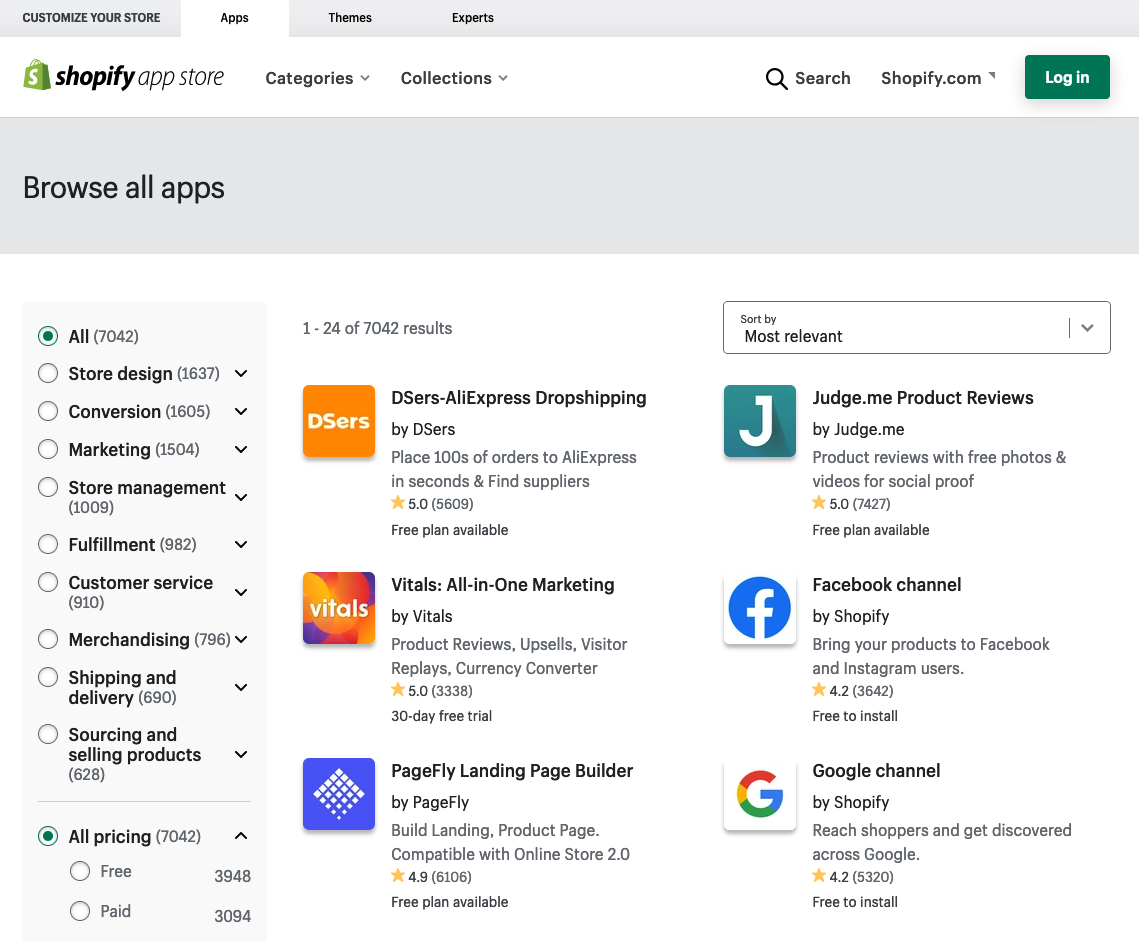Open the Shopify.com dropdown
The height and width of the screenshot is (942, 1139).
click(939, 78)
